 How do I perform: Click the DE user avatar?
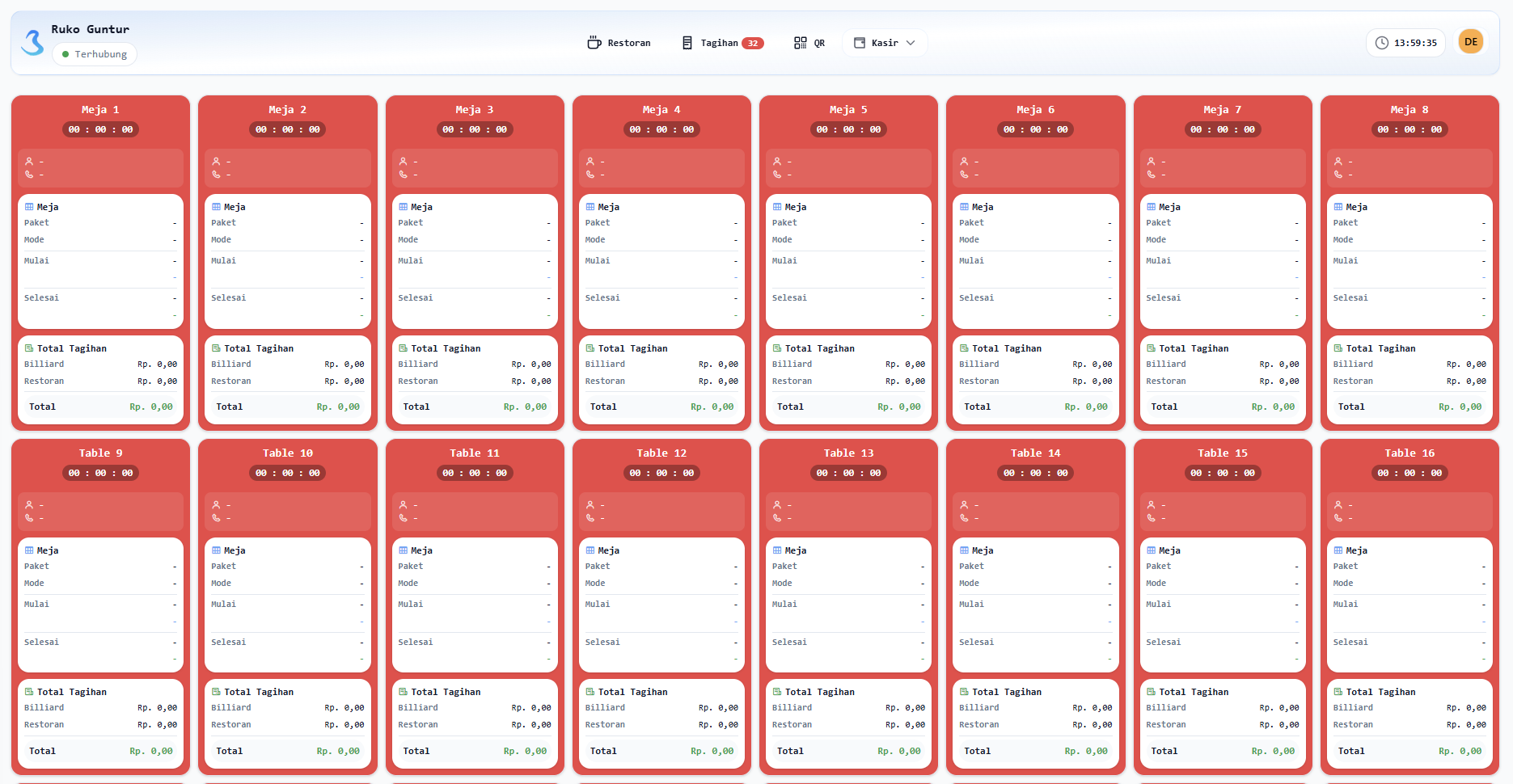[x=1470, y=42]
